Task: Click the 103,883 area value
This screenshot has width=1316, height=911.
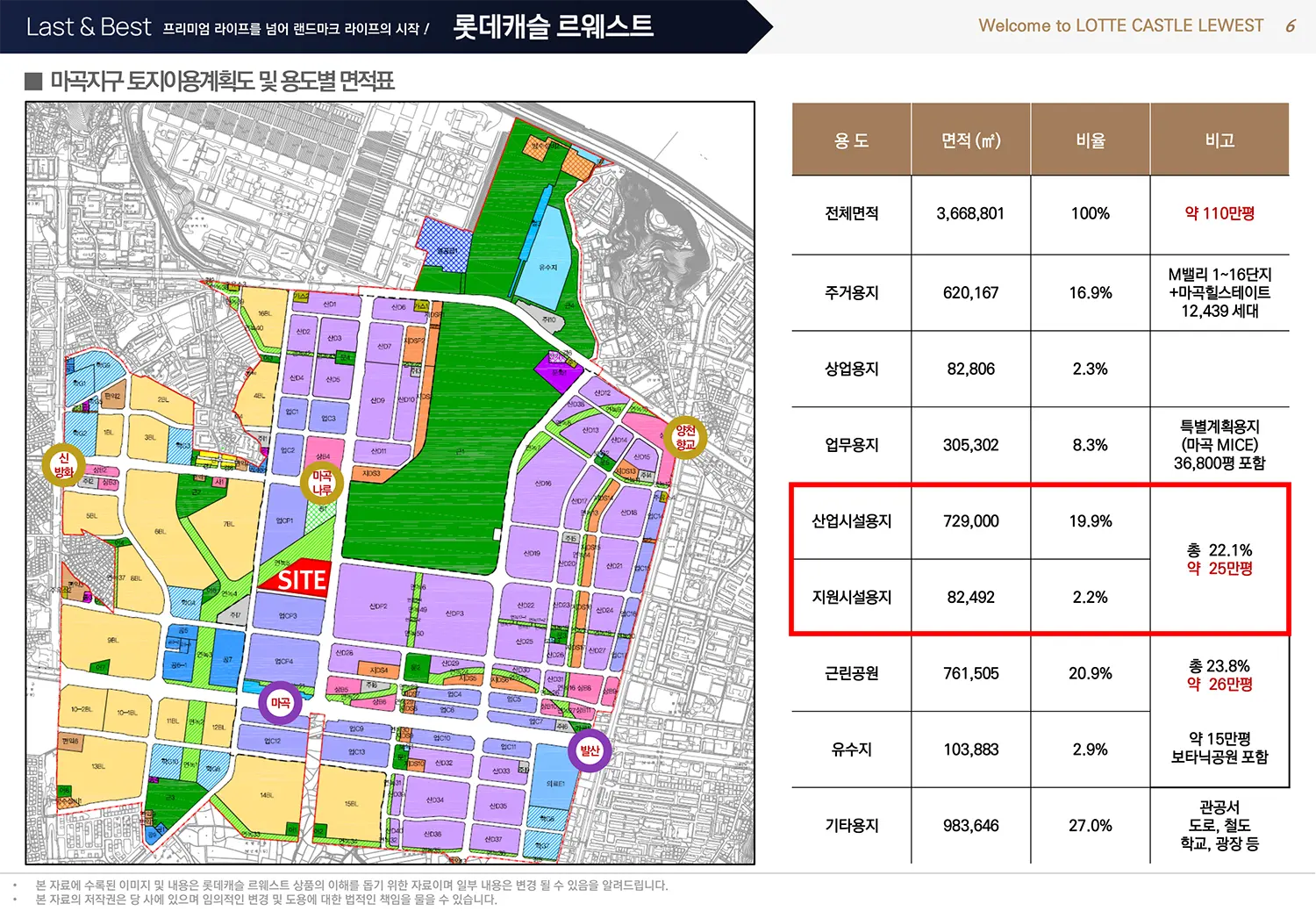Action: pyautogui.click(x=970, y=750)
